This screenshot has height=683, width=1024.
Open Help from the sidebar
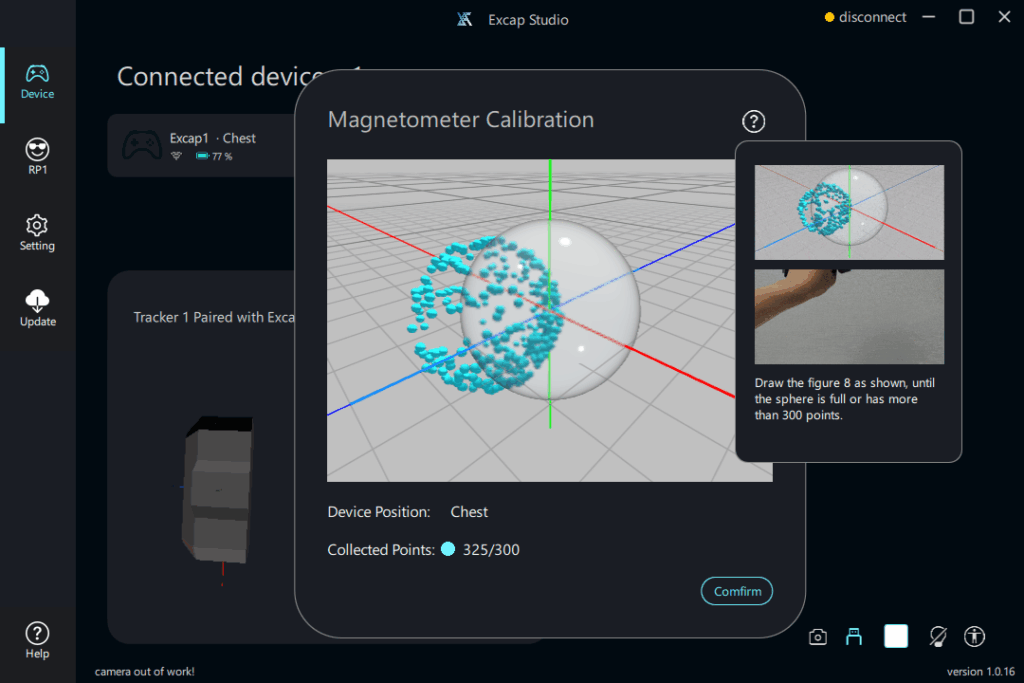pos(37,640)
